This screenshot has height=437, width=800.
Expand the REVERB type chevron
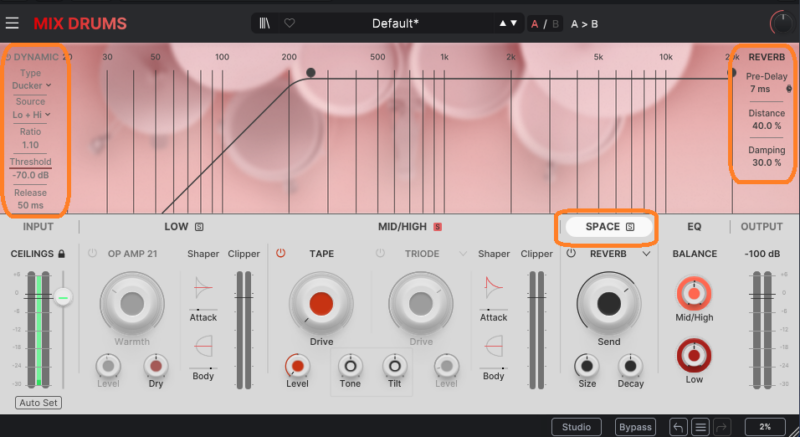[x=647, y=254]
